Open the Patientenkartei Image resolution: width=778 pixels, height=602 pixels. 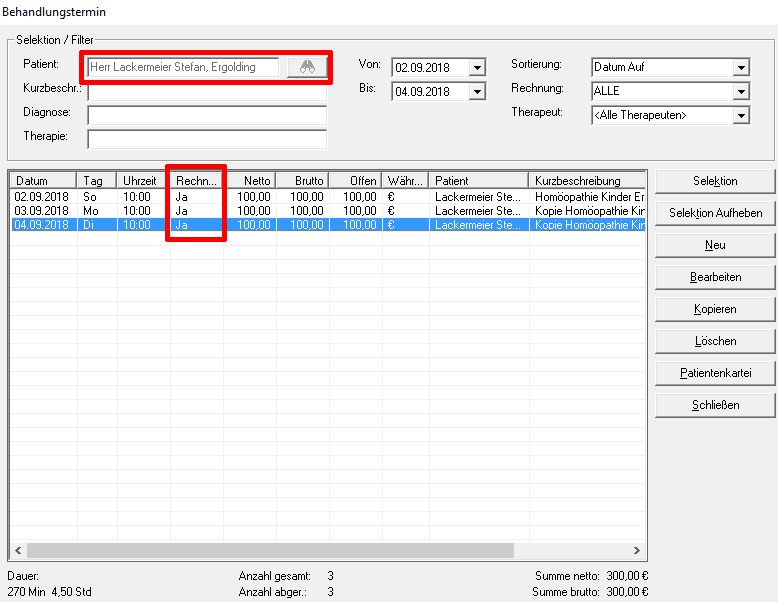pos(715,373)
